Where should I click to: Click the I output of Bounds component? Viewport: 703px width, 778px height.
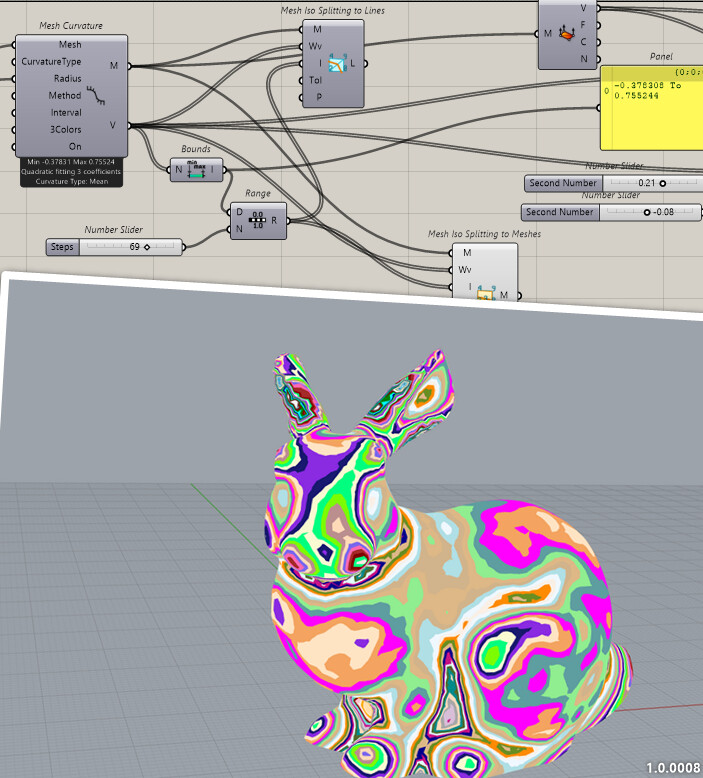click(x=212, y=170)
